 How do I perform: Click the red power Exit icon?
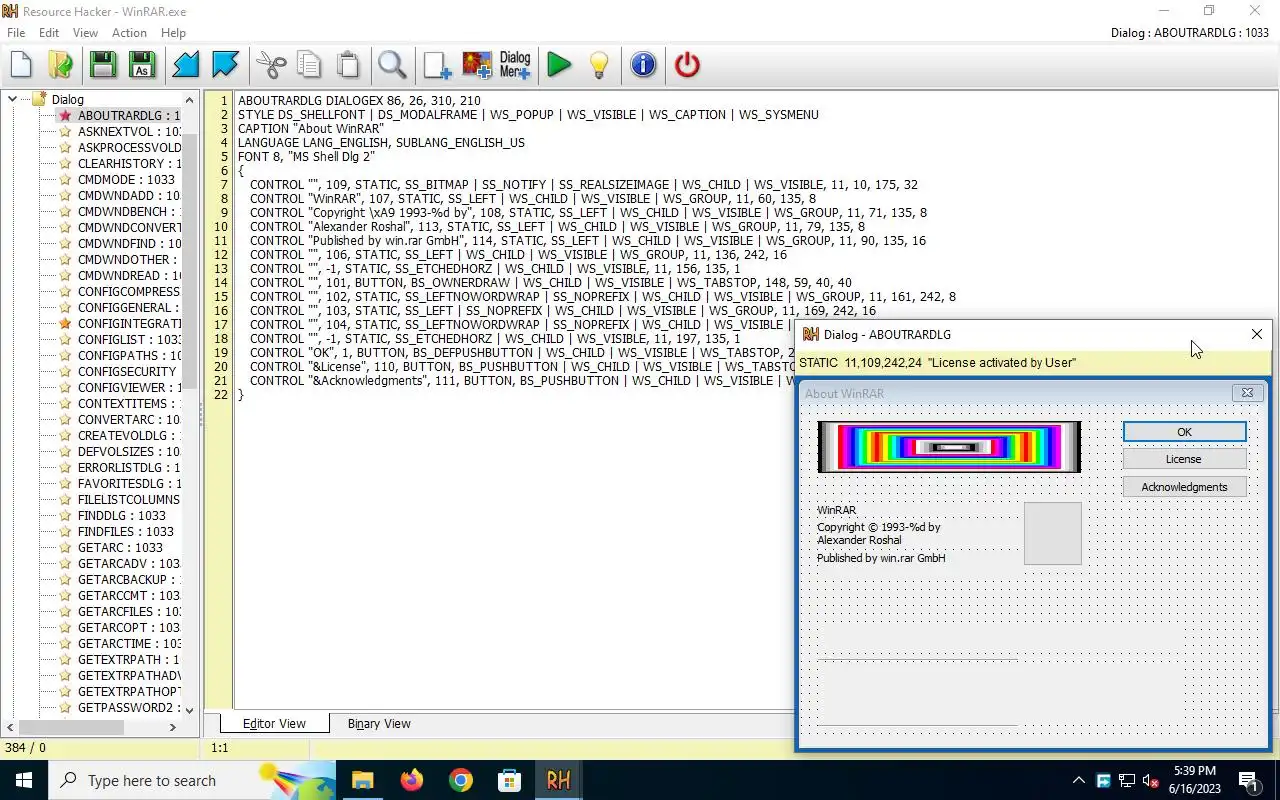pyautogui.click(x=687, y=65)
